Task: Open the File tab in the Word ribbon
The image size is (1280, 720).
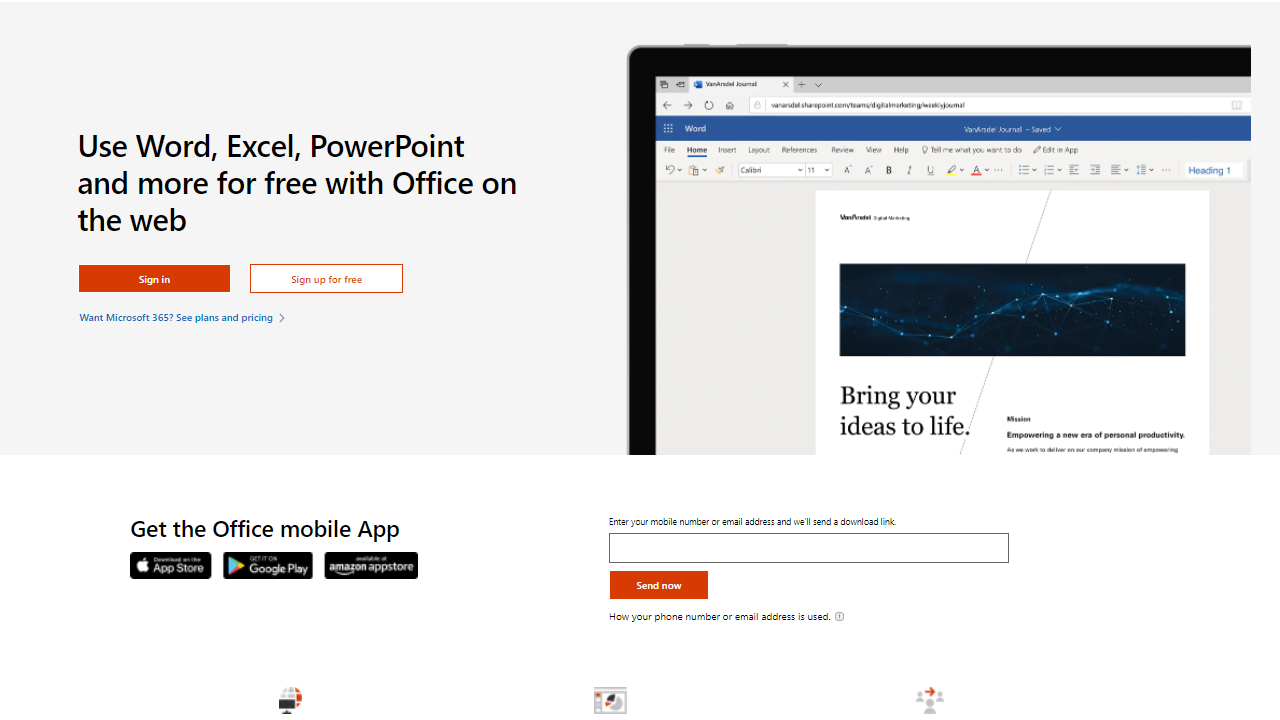Action: click(670, 150)
